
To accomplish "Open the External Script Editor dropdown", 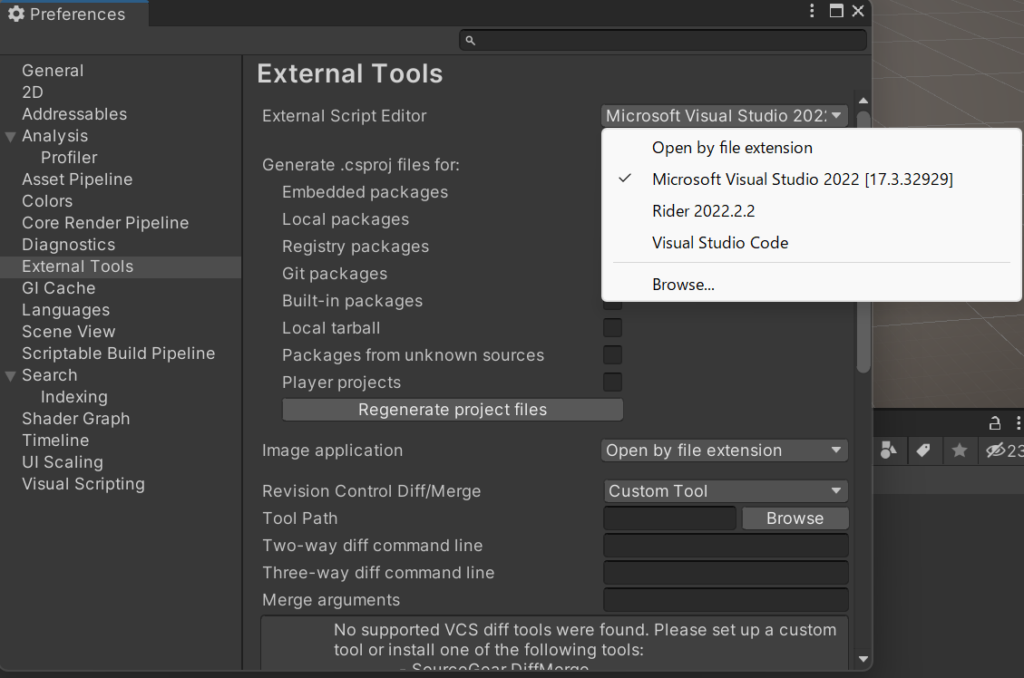I will point(724,116).
